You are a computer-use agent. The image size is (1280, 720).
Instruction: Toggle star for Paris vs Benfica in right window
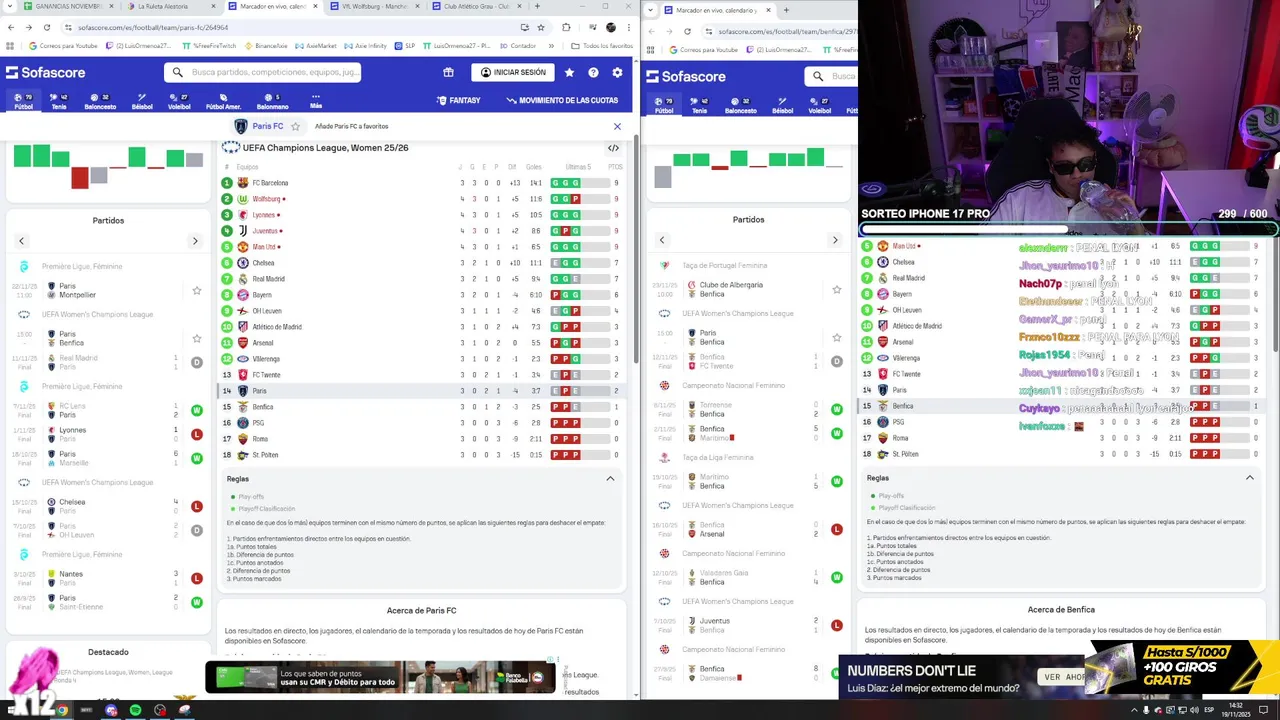pyautogui.click(x=837, y=337)
